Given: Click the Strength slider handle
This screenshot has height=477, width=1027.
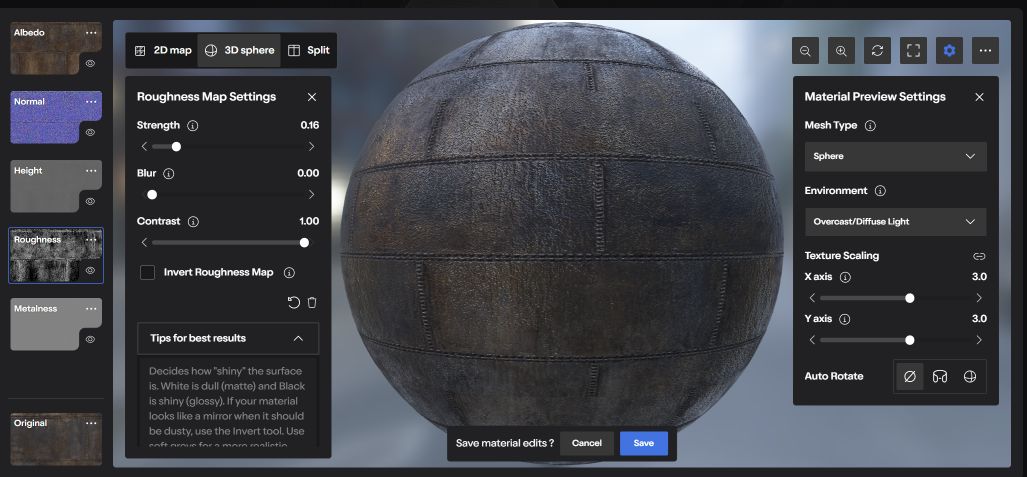Looking at the screenshot, I should [176, 147].
